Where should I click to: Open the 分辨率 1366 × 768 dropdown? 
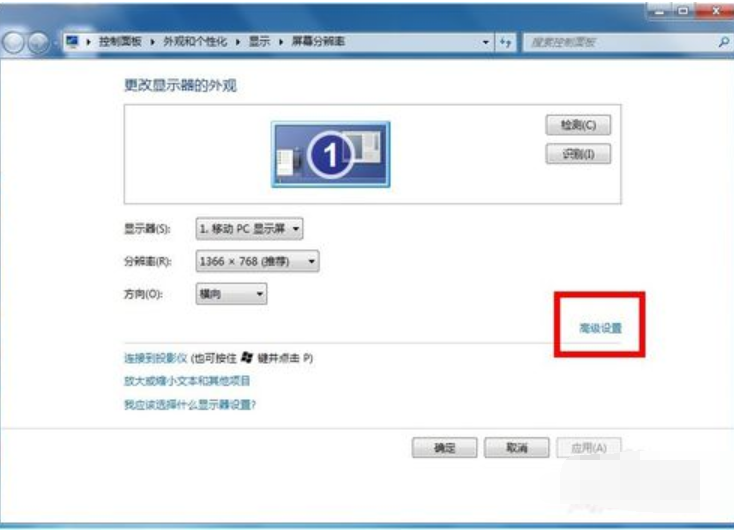257,261
